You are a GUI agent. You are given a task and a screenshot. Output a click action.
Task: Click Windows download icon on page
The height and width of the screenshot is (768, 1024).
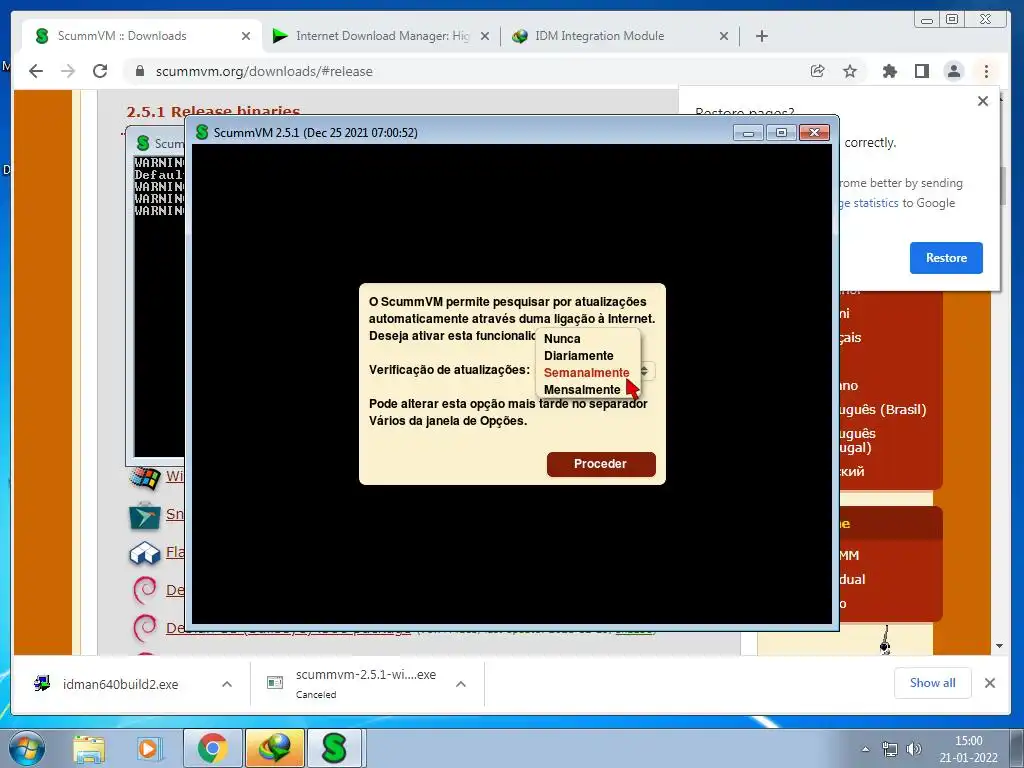coord(144,477)
